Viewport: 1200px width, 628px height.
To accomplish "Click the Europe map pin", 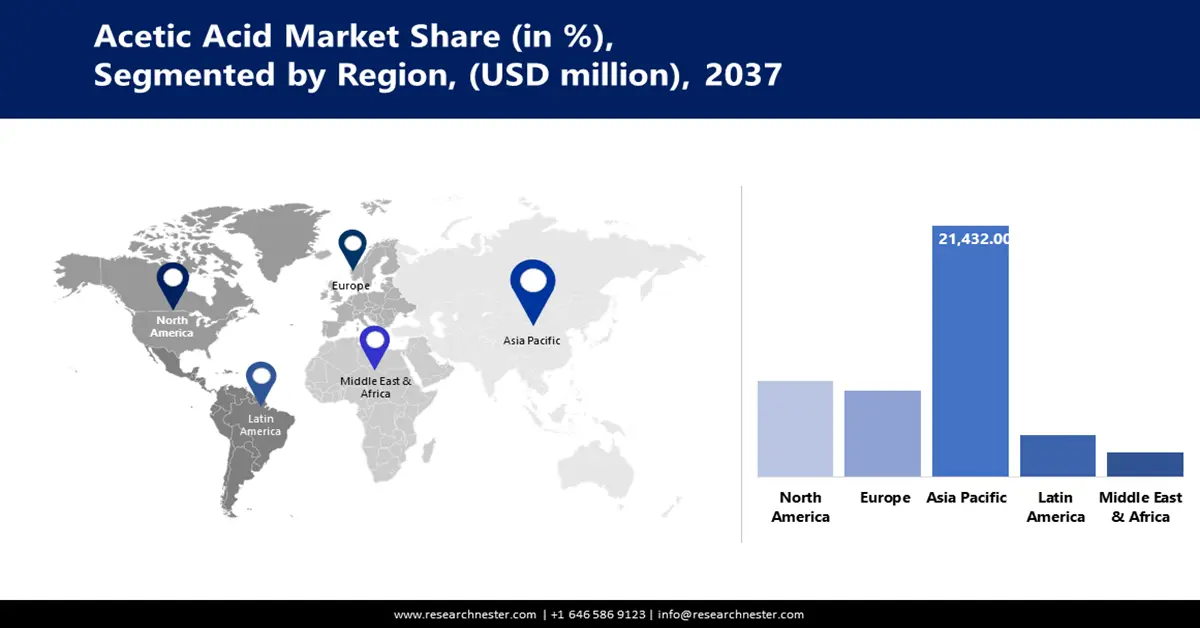I will tap(352, 248).
